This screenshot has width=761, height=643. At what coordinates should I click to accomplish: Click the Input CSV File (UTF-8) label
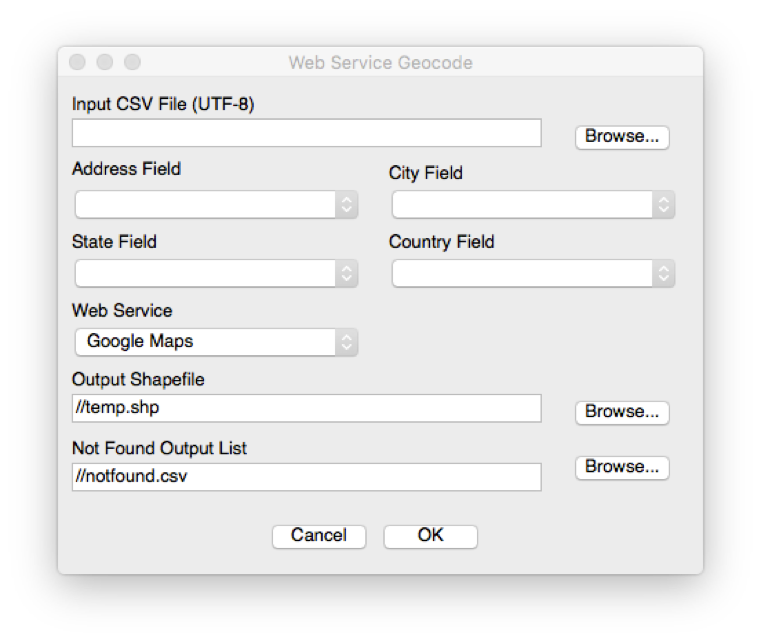coord(164,104)
